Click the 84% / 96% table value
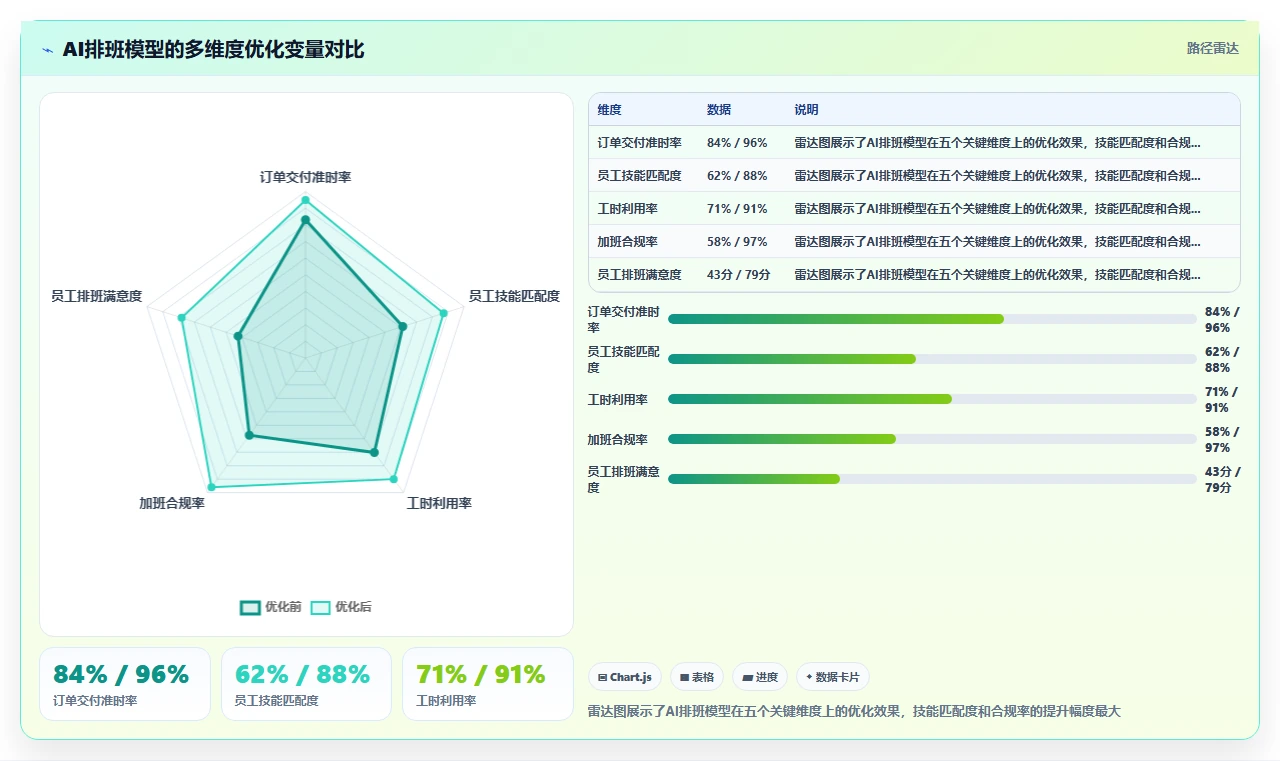The width and height of the screenshot is (1280, 761). pyautogui.click(x=737, y=143)
